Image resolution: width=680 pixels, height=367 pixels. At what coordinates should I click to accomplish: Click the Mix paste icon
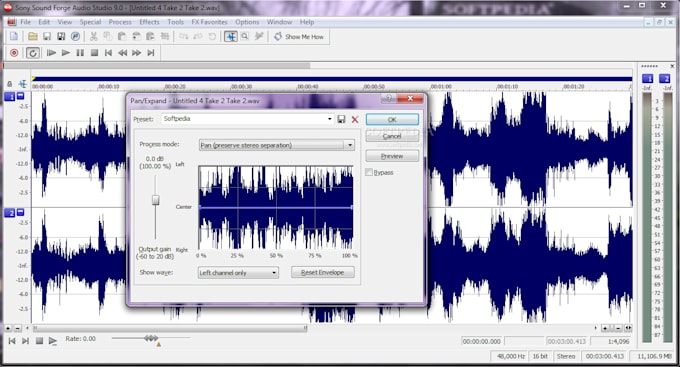click(136, 37)
